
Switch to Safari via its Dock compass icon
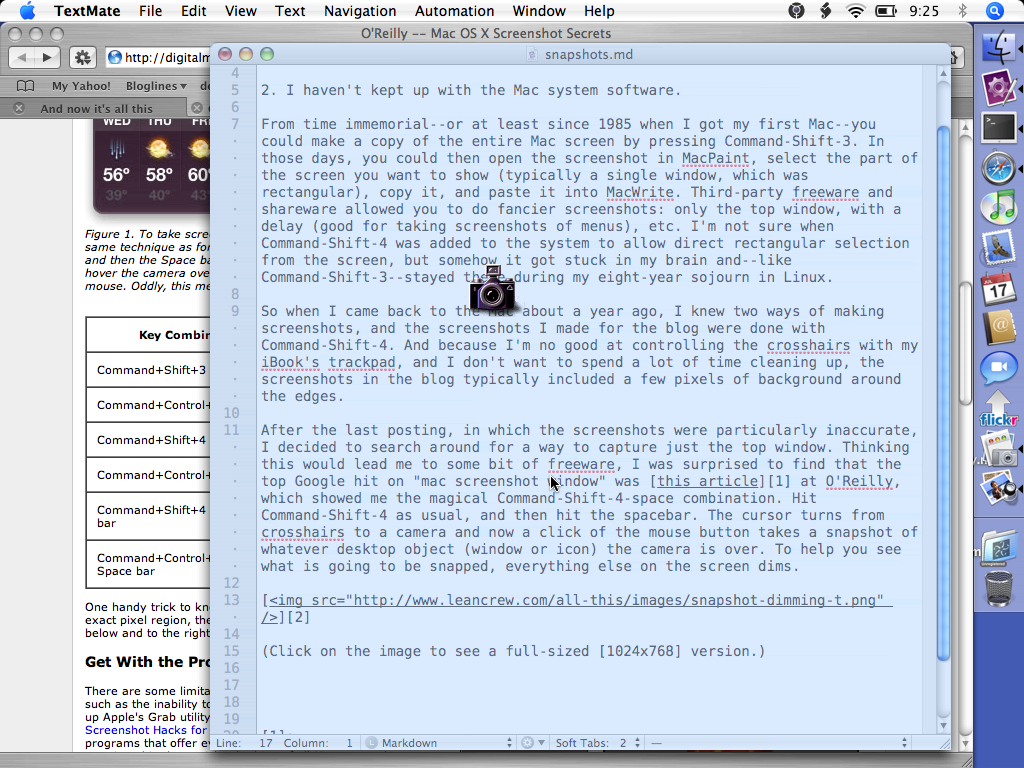tap(999, 168)
